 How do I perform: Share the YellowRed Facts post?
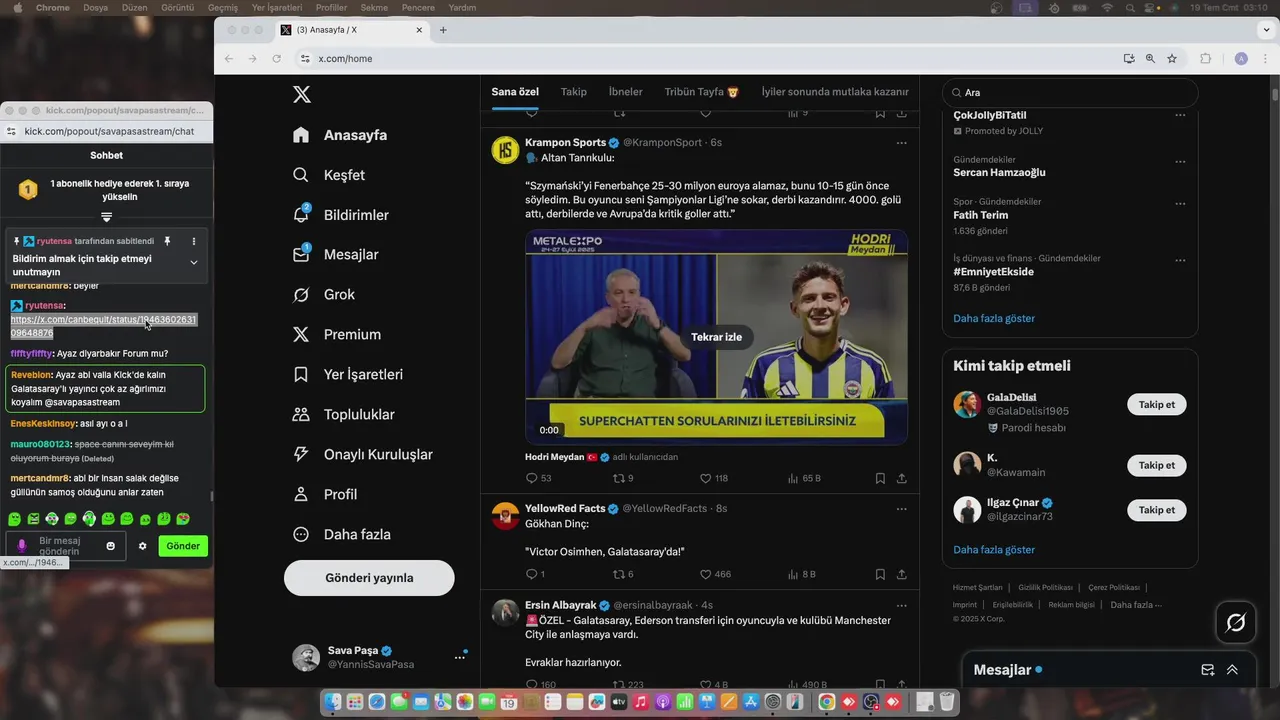[902, 574]
